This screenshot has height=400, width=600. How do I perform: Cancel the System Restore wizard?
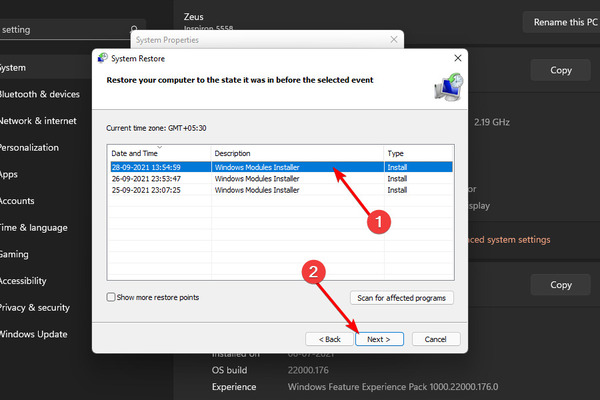tap(436, 339)
